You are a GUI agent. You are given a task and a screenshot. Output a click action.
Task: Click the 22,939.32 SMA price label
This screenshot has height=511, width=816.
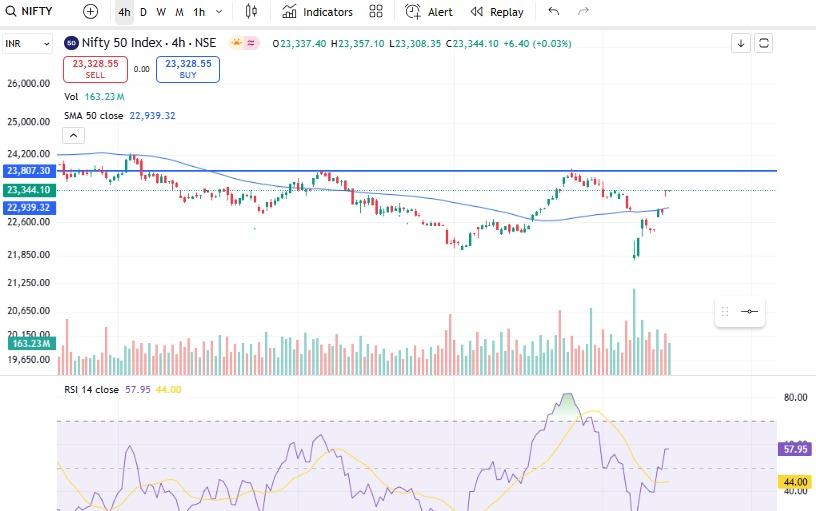point(29,208)
